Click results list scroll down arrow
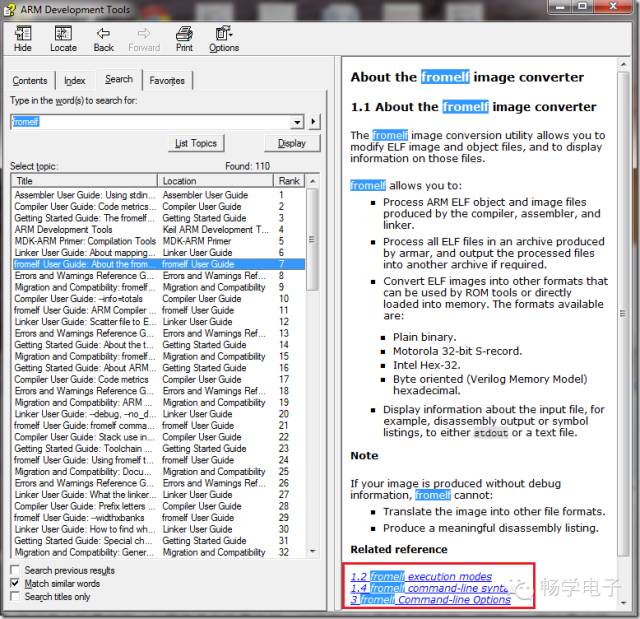Image resolution: width=640 pixels, height=619 pixels. tap(313, 551)
